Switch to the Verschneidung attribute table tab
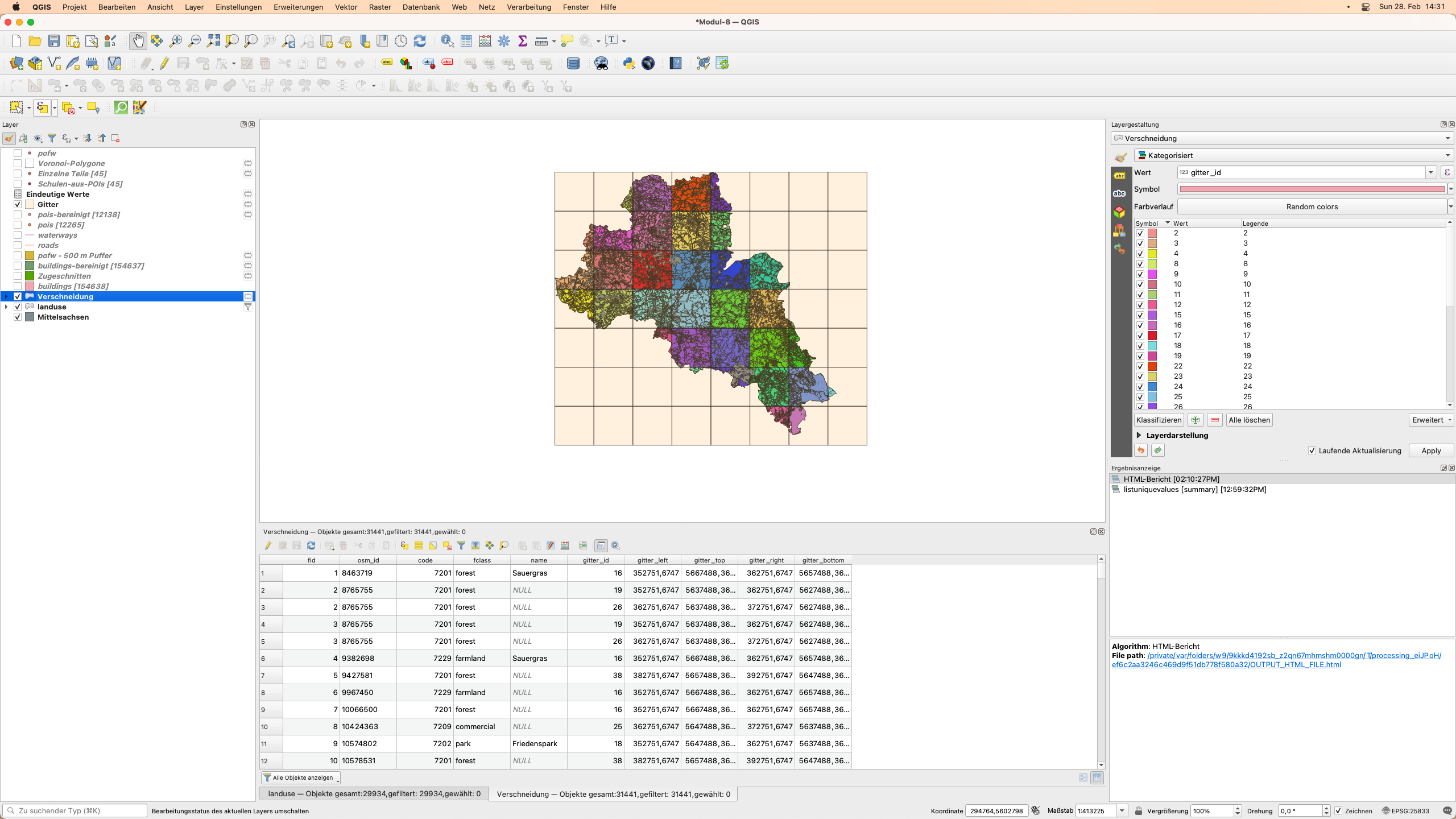The height and width of the screenshot is (819, 1456). coord(613,793)
